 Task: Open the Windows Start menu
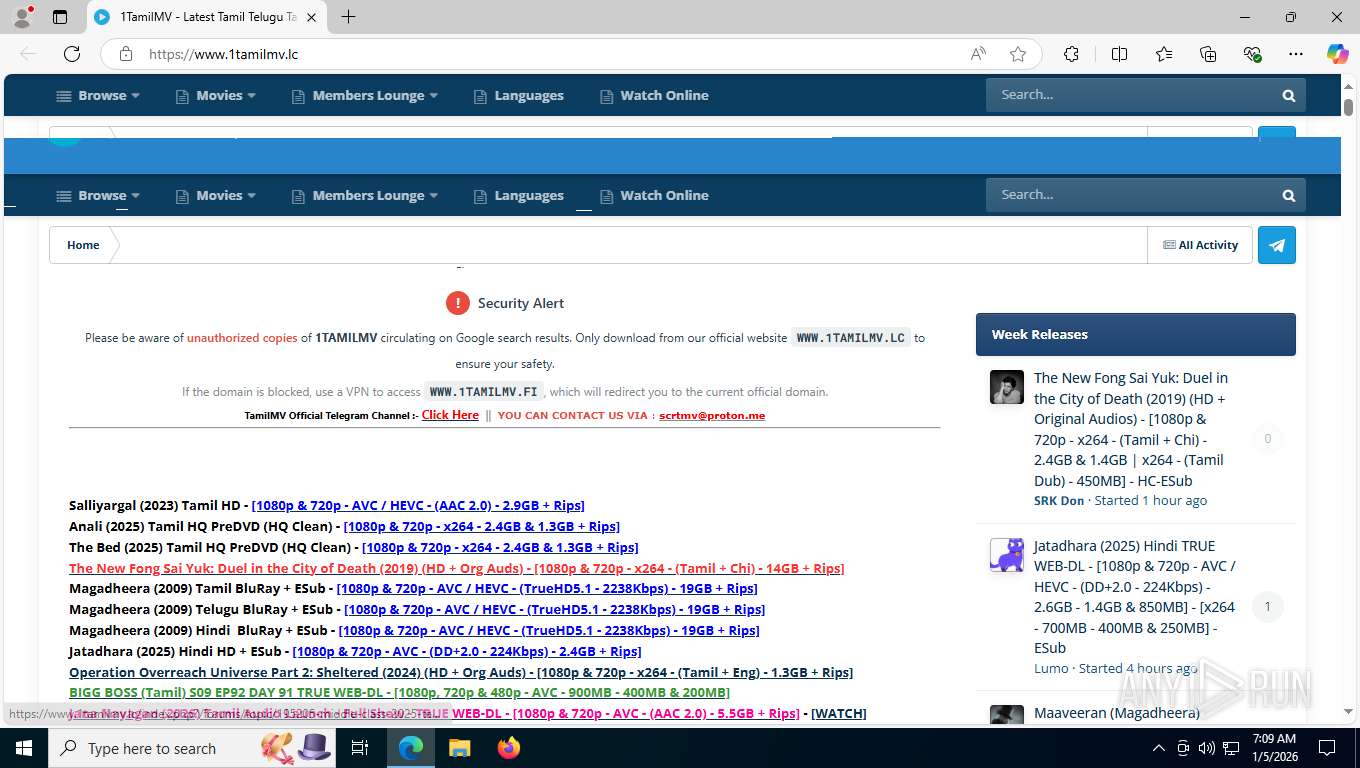23,748
